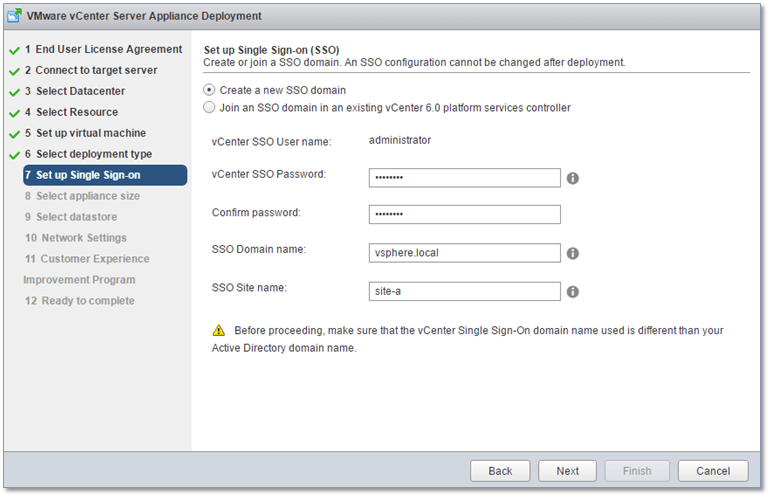Image resolution: width=770 pixels, height=497 pixels.
Task: Select Join an SSO domain in existing vCenter
Action: (x=209, y=107)
